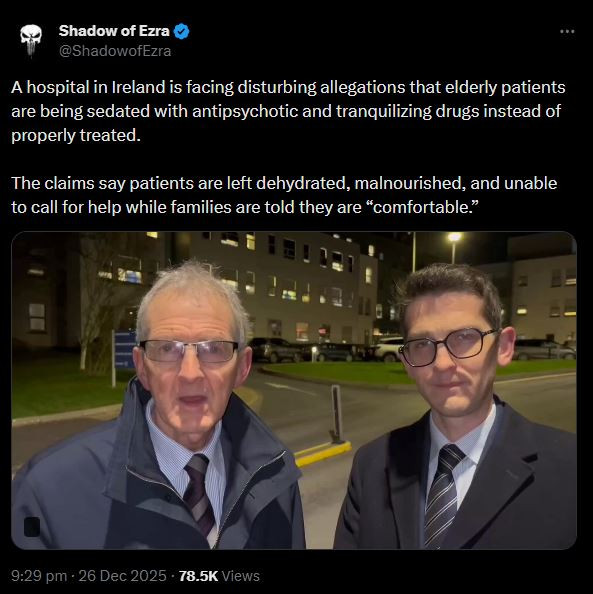The width and height of the screenshot is (593, 594).
Task: Click the Views label
Action: [x=241, y=576]
